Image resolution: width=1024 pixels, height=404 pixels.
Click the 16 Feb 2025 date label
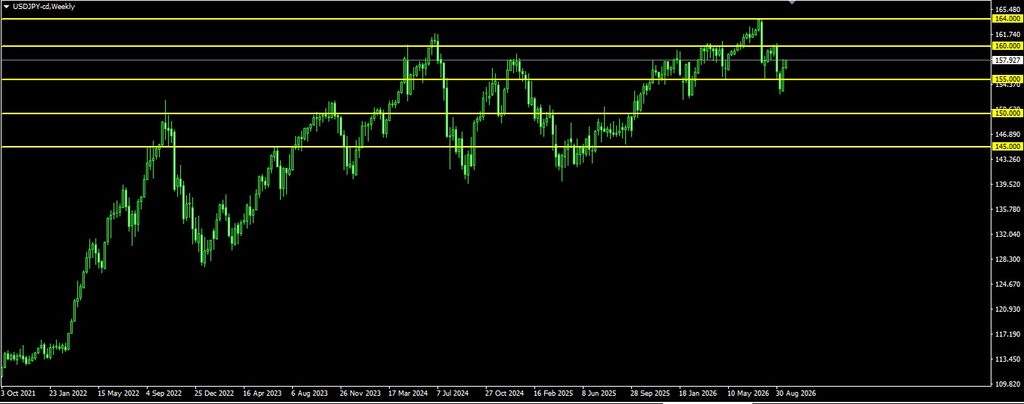tap(553, 394)
